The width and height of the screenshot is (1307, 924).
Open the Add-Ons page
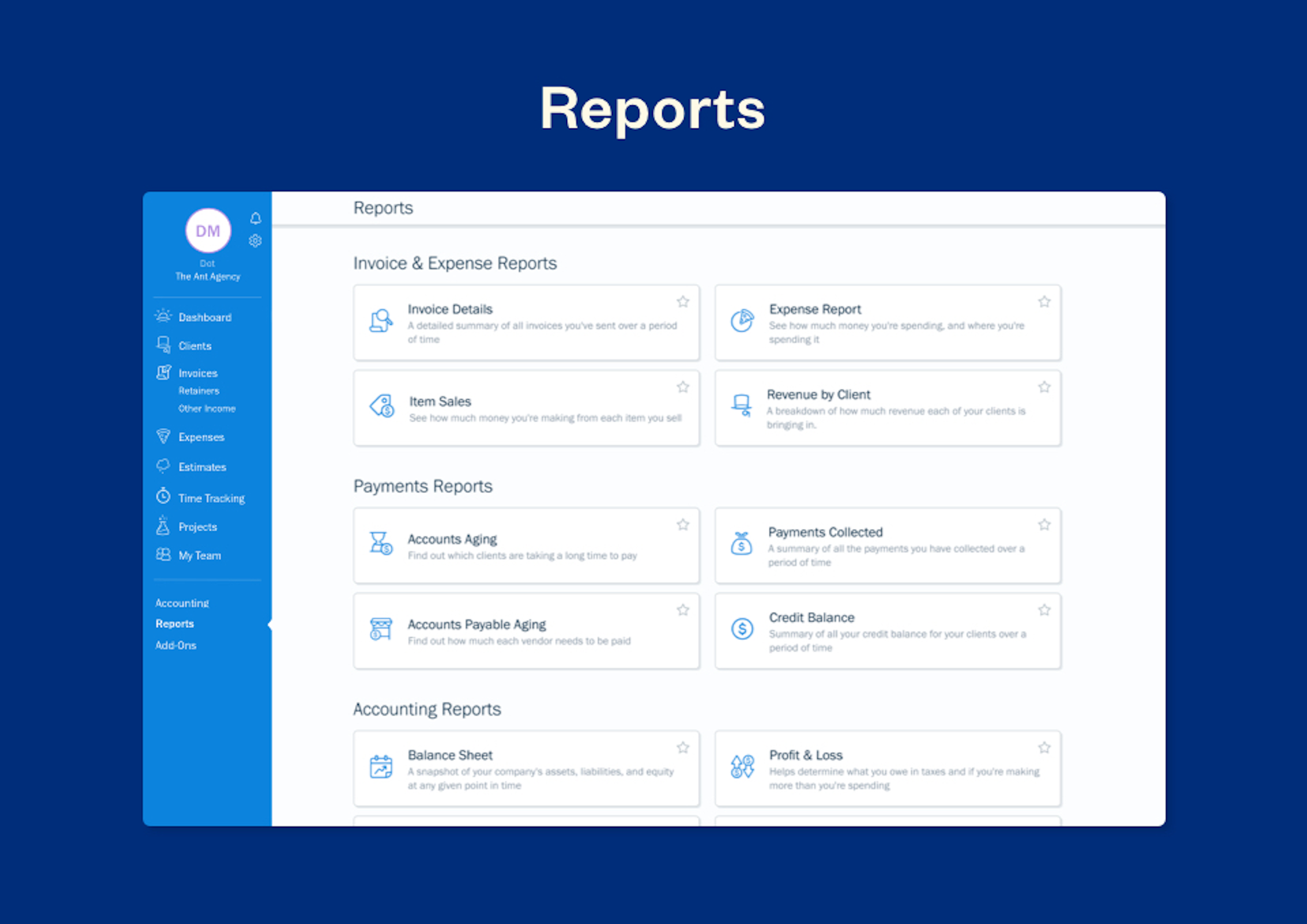(x=176, y=645)
